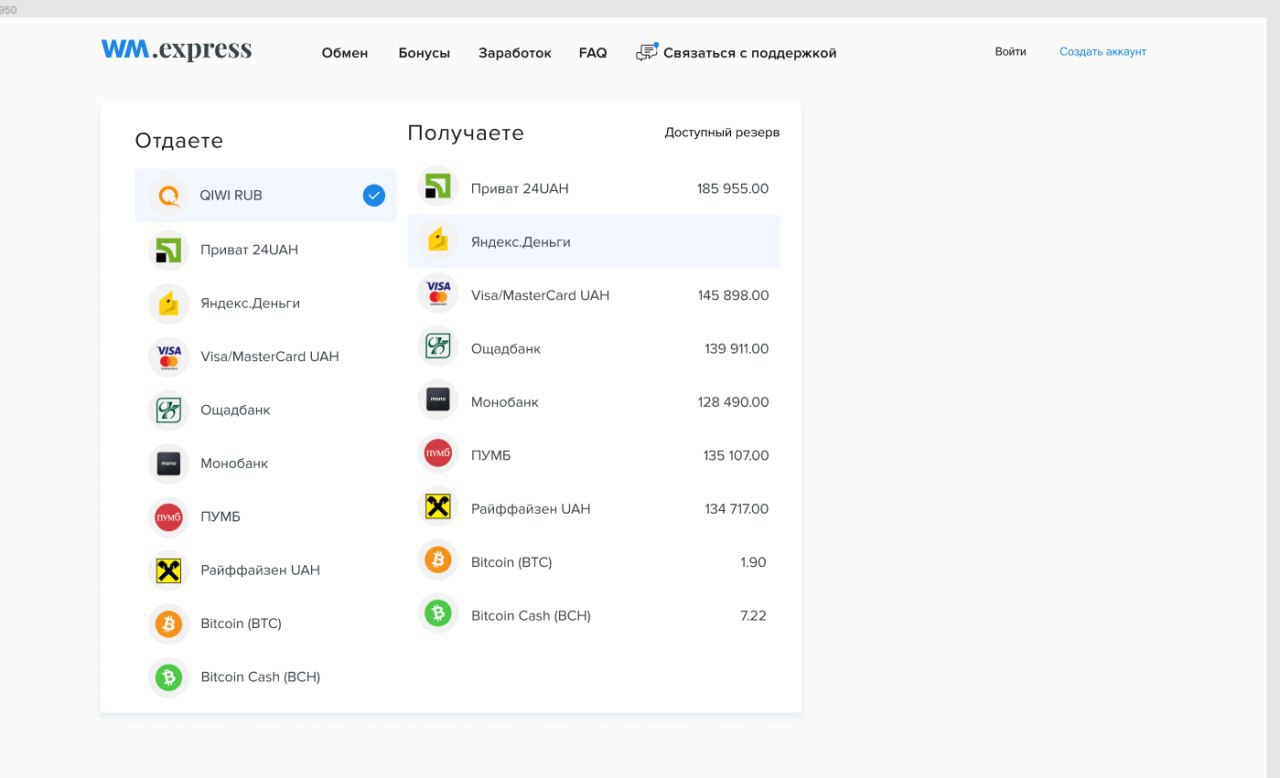The width and height of the screenshot is (1280, 778).
Task: Choose Приват 24UAH label in Получаете
Action: point(520,188)
